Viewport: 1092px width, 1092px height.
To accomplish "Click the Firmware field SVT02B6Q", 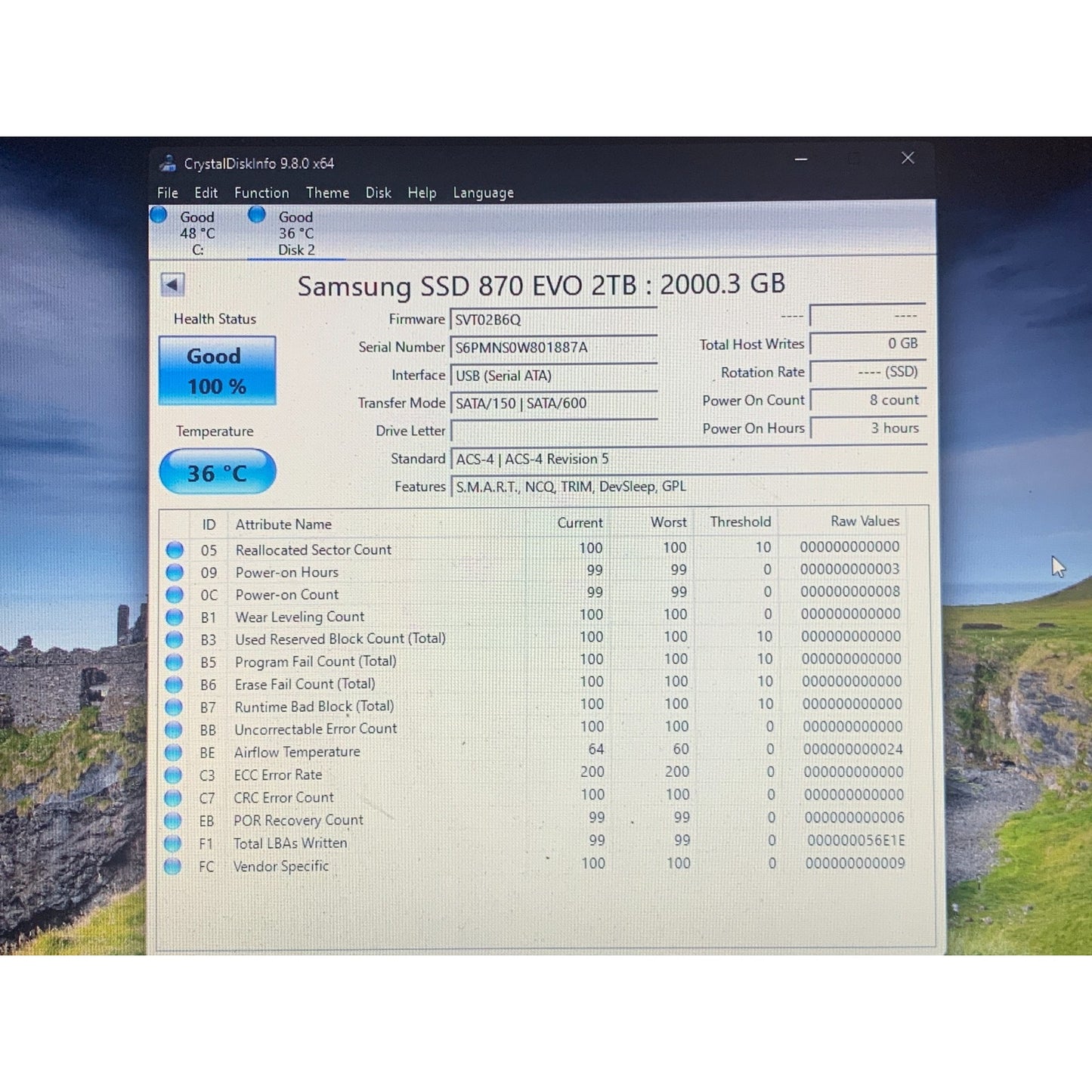I will click(x=553, y=320).
